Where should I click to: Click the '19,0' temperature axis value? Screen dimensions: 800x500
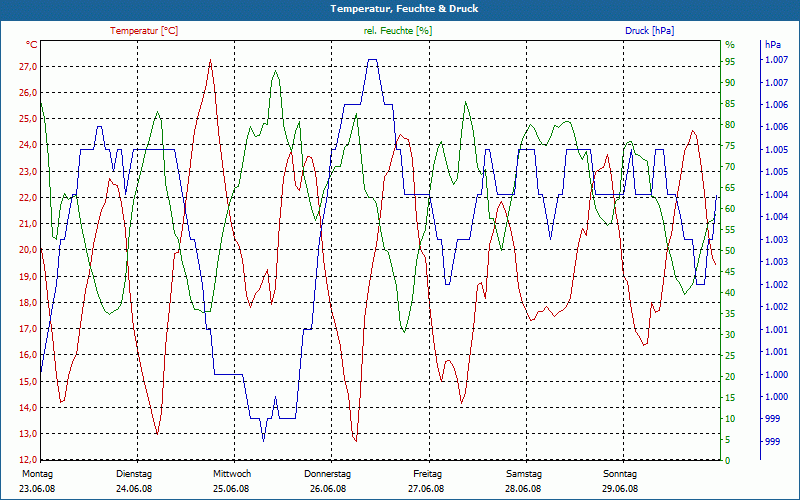pos(28,276)
